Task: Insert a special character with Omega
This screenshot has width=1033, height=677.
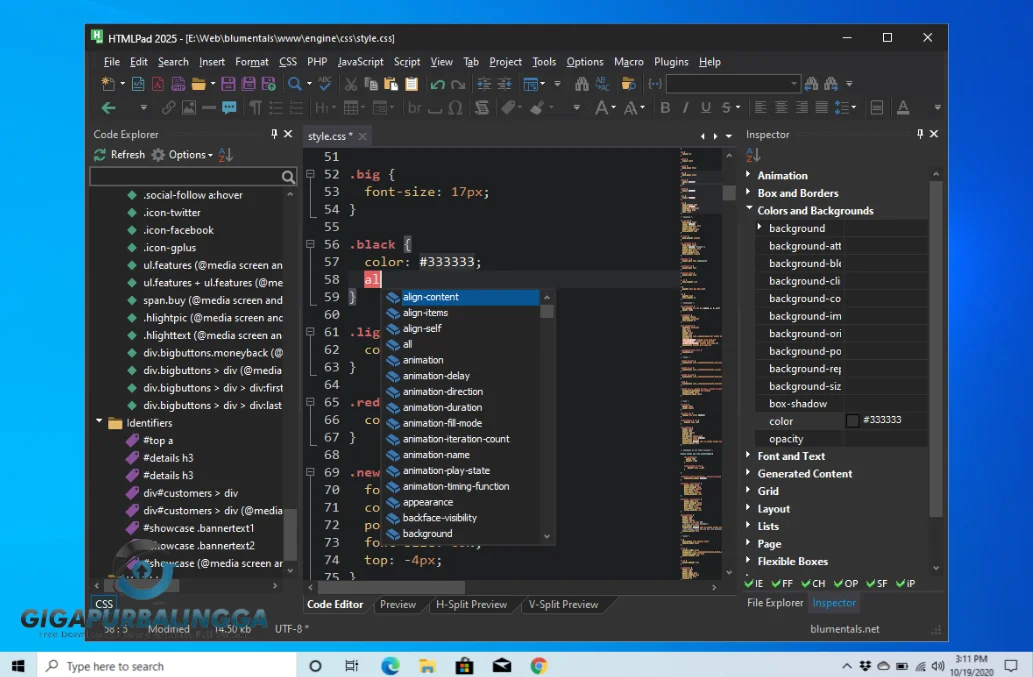Action: (455, 107)
